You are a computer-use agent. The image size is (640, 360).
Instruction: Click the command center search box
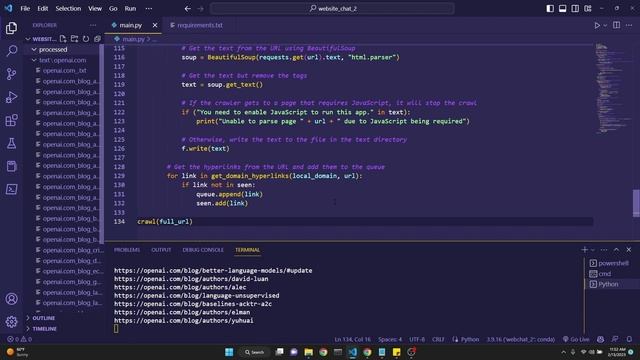click(x=332, y=8)
